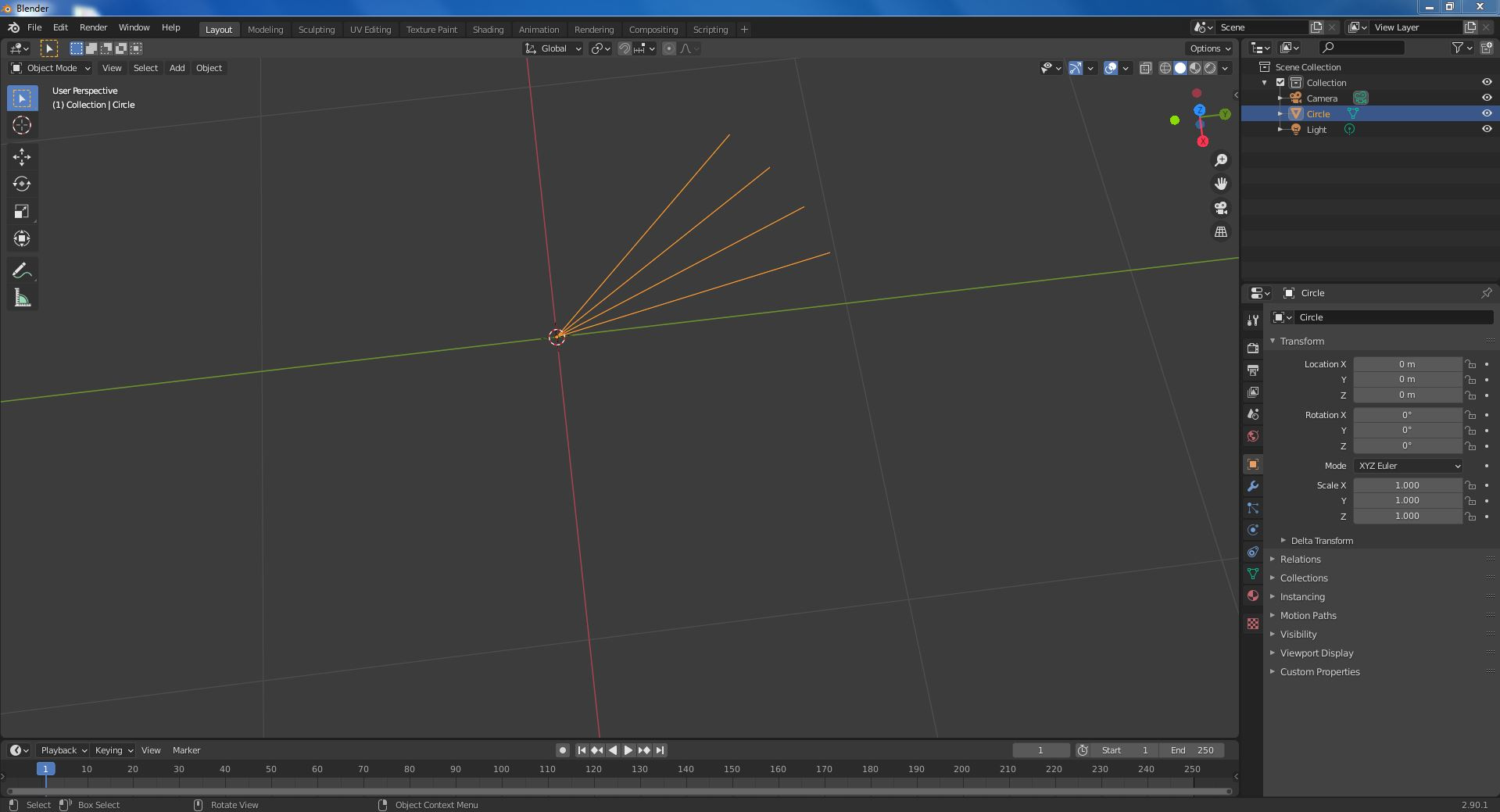Open the Object Data properties tab
This screenshot has height=812, width=1500.
point(1253,574)
